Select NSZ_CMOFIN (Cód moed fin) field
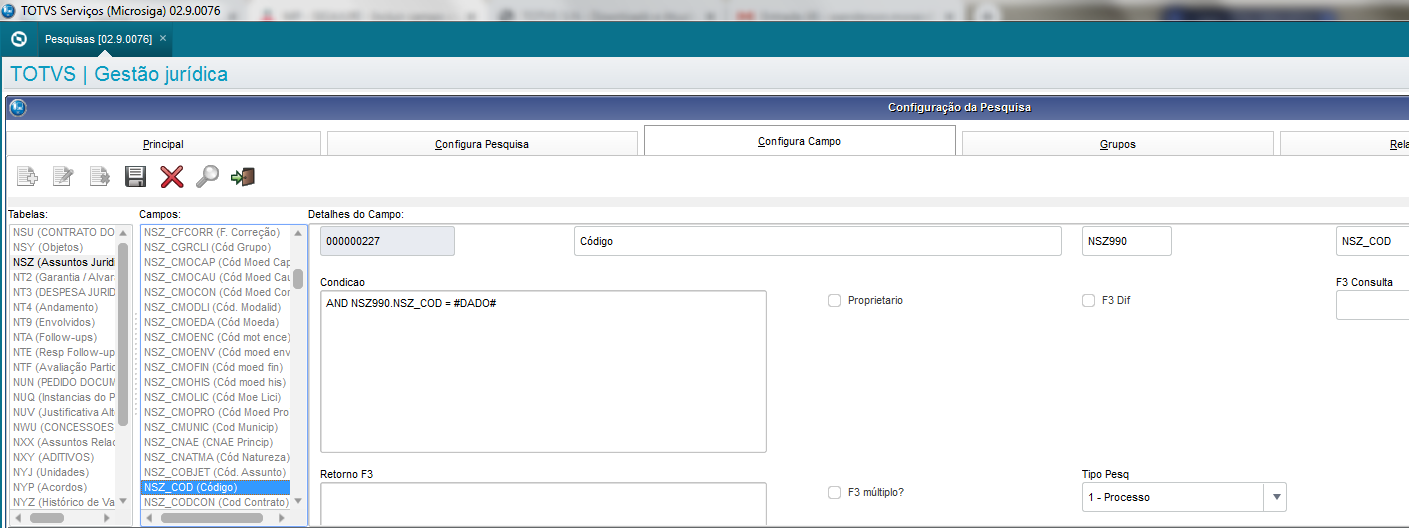Image resolution: width=1409 pixels, height=528 pixels. click(216, 367)
